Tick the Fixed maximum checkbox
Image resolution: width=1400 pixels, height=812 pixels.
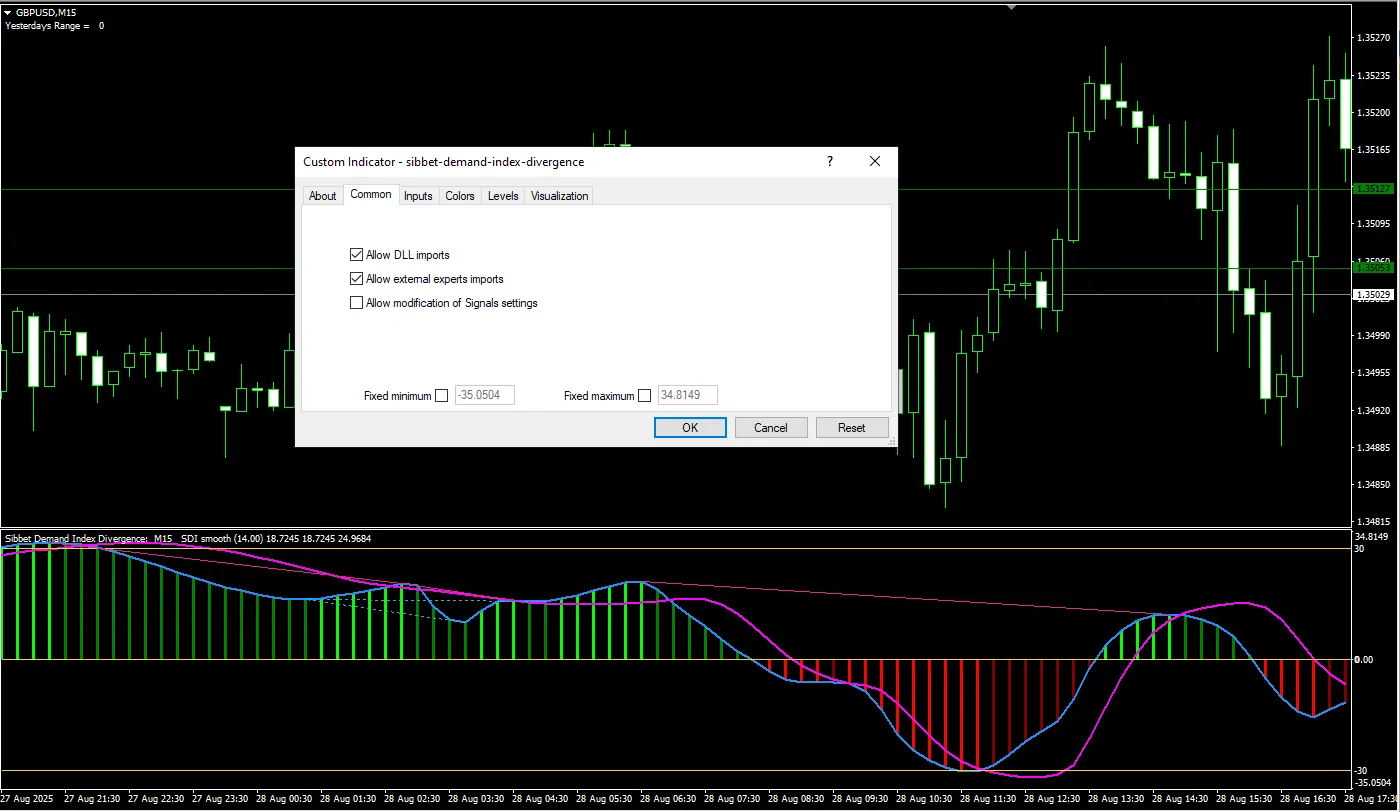(x=644, y=396)
